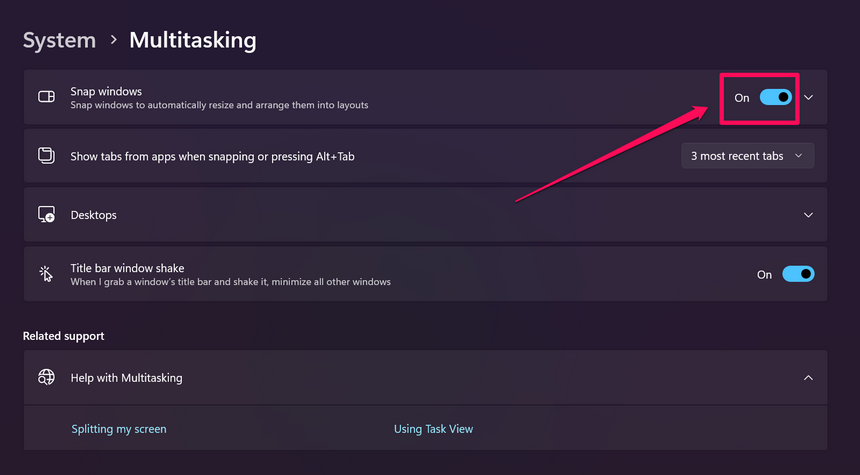
Task: Open the Using Task View link
Action: pos(433,429)
